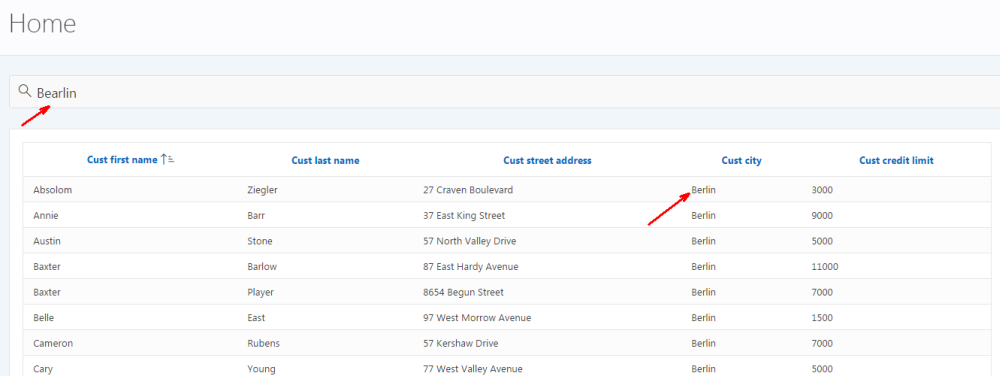Select last name cell Young
Image resolution: width=1000 pixels, height=376 pixels.
[x=260, y=368]
